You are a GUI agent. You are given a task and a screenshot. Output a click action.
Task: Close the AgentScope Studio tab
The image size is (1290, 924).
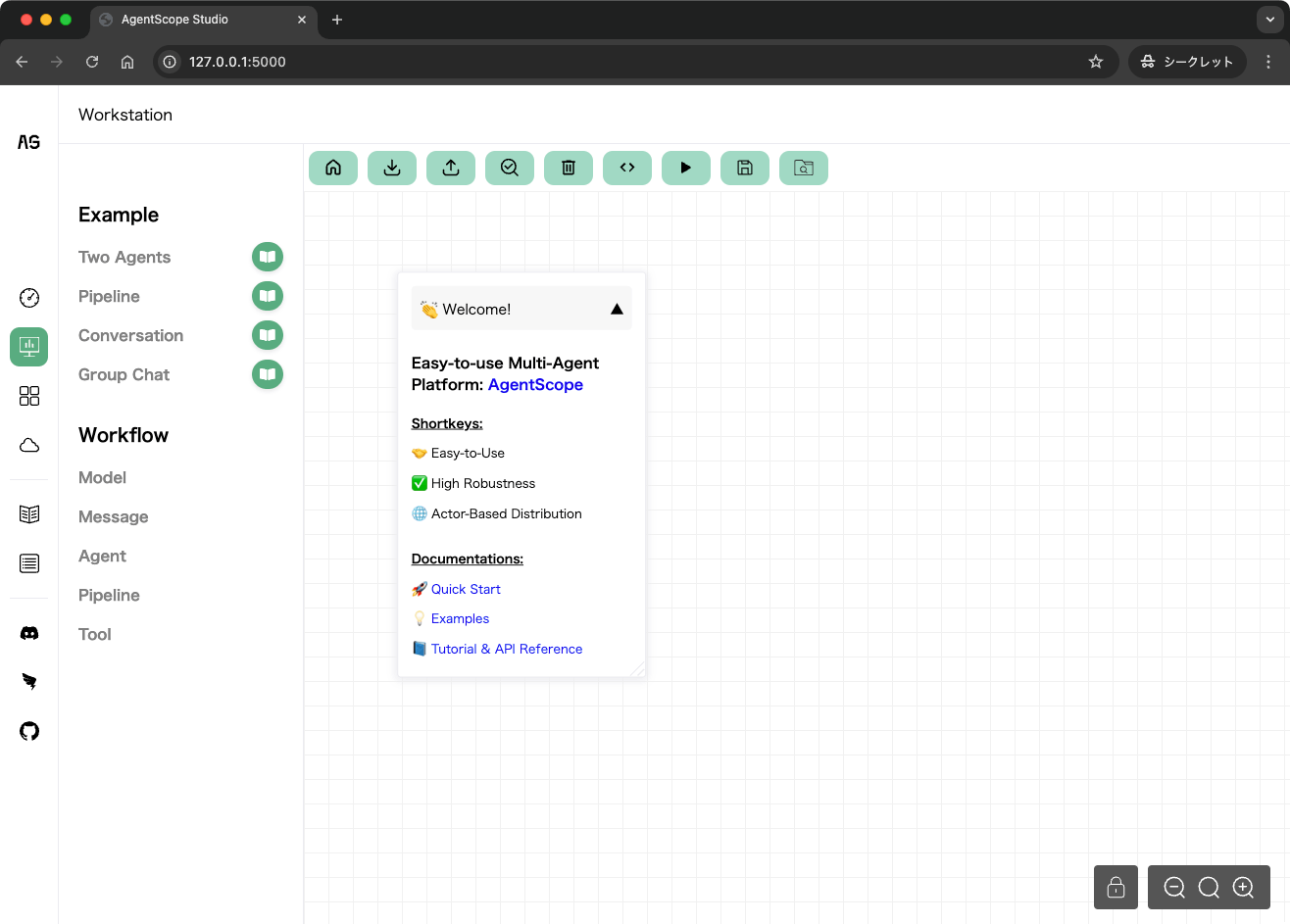(302, 20)
